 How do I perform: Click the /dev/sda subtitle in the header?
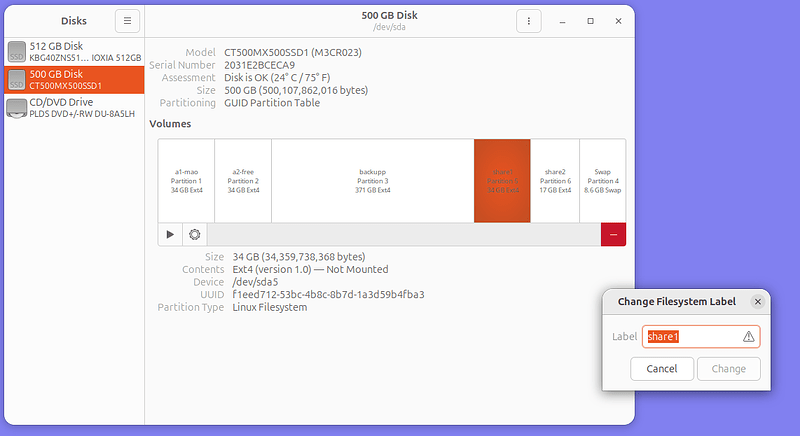389,27
